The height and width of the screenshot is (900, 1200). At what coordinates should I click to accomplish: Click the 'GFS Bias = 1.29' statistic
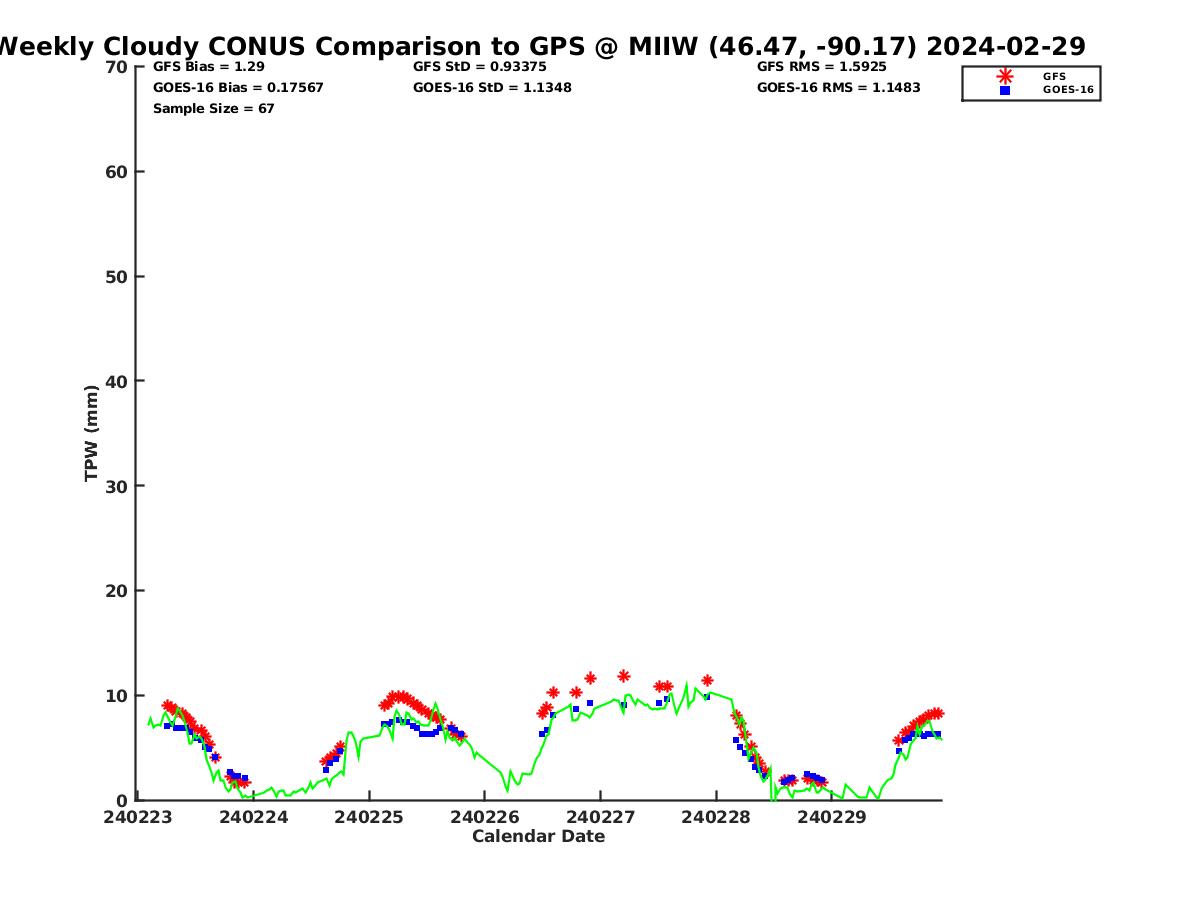pos(209,67)
